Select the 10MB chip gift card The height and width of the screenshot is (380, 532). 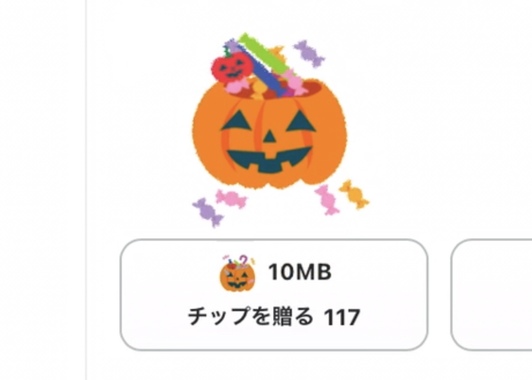(274, 294)
